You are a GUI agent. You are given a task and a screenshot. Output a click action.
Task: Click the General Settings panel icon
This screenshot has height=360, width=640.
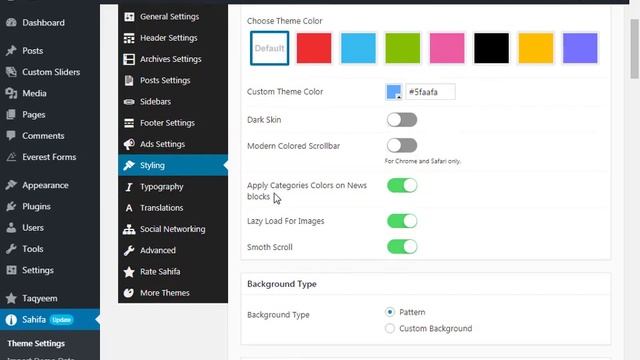click(129, 17)
